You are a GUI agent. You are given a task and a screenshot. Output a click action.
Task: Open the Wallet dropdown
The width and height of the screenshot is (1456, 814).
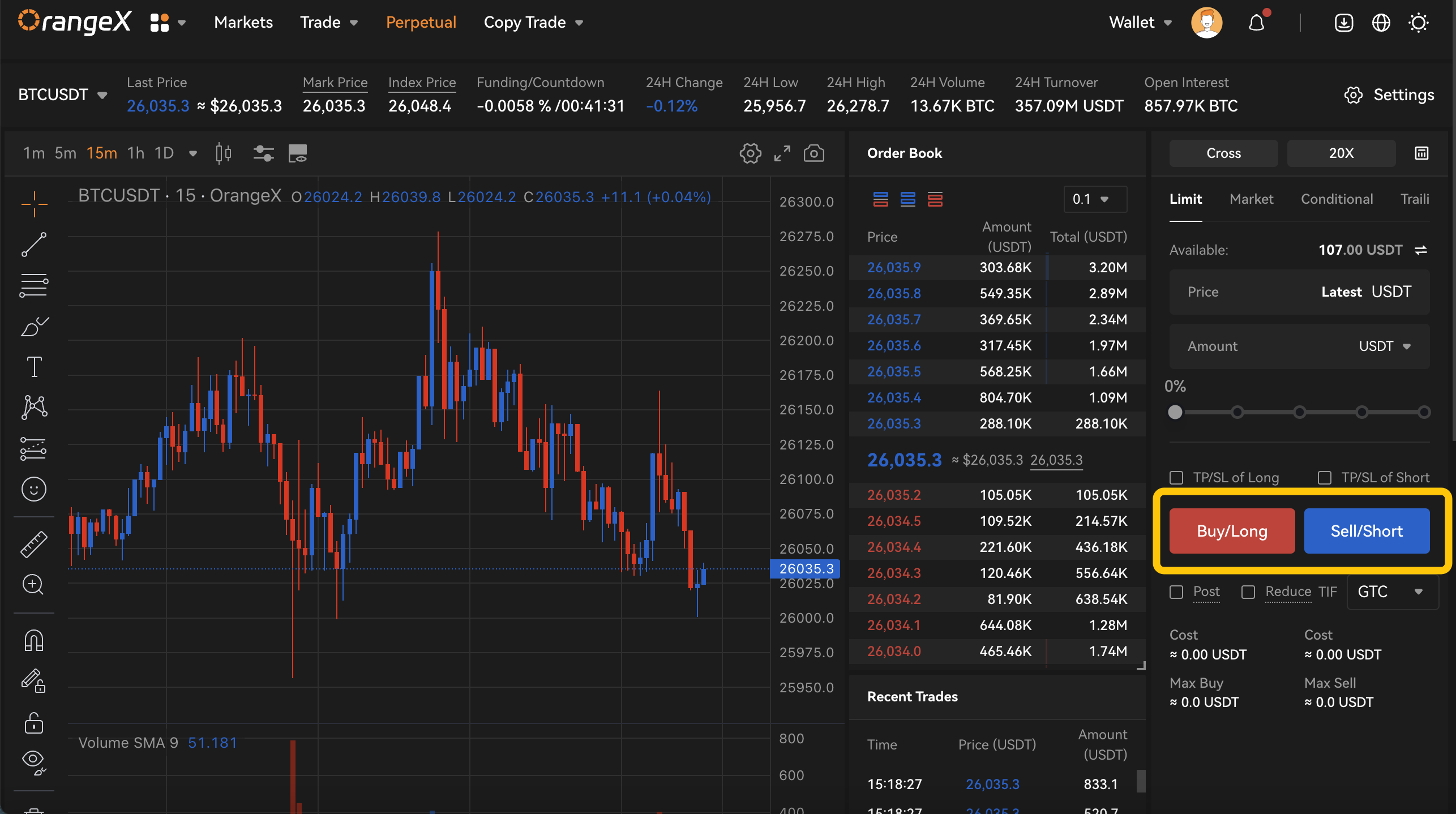(x=1140, y=23)
